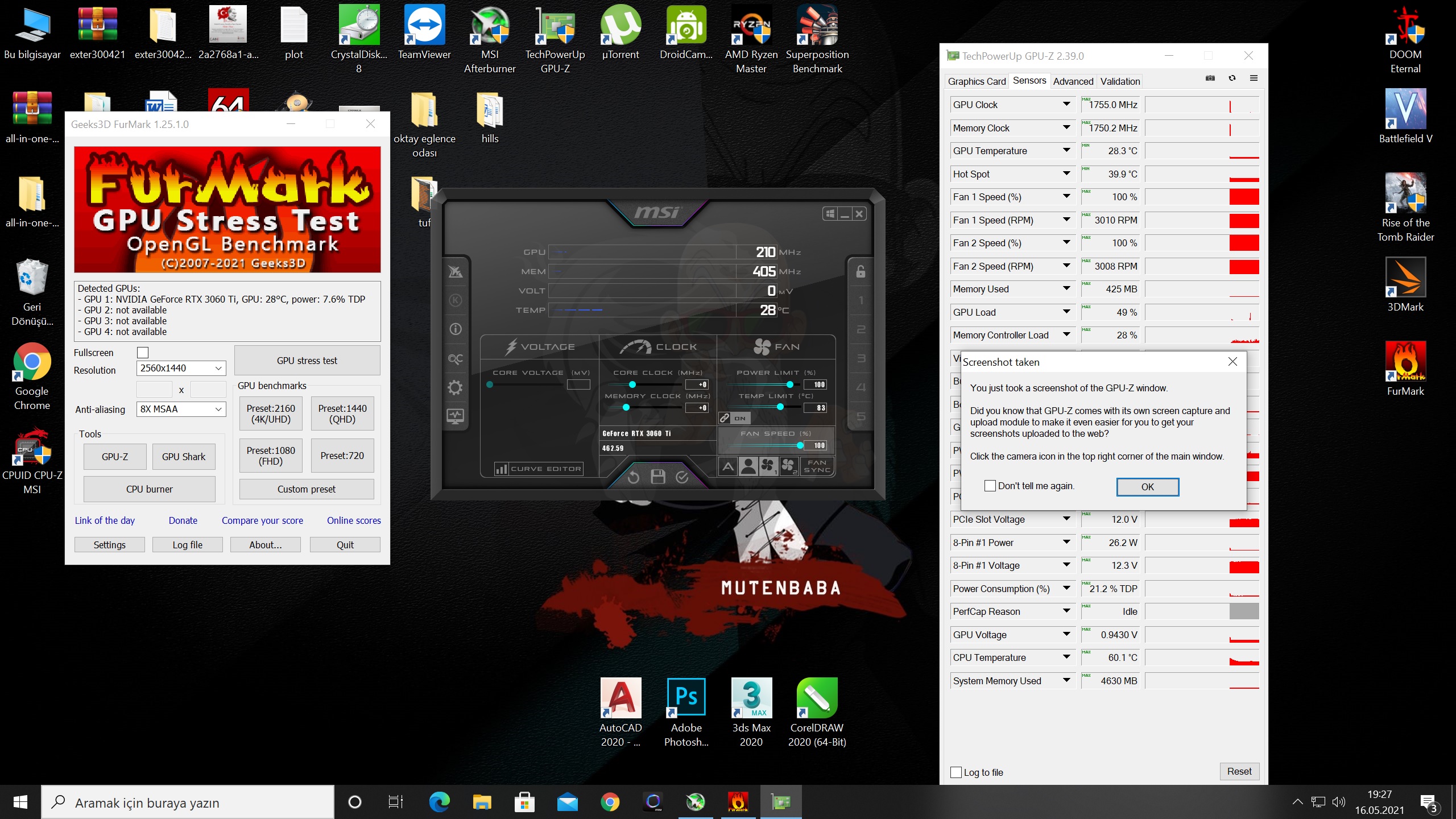Image resolution: width=1456 pixels, height=819 pixels.
Task: Tick the Don't tell me again checkbox
Action: click(x=990, y=486)
